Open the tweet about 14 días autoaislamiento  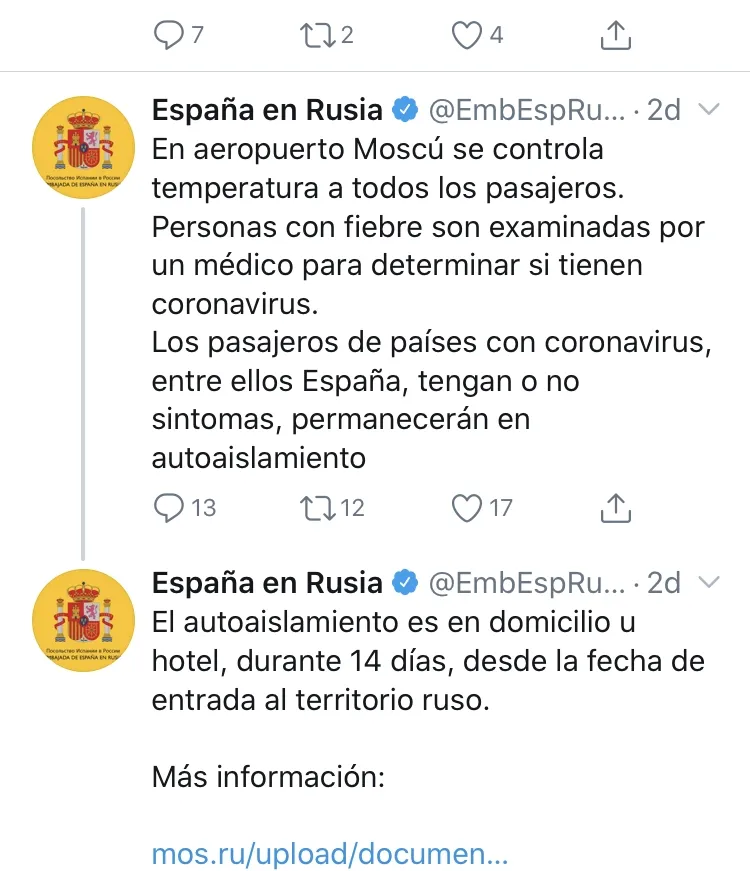click(x=428, y=661)
